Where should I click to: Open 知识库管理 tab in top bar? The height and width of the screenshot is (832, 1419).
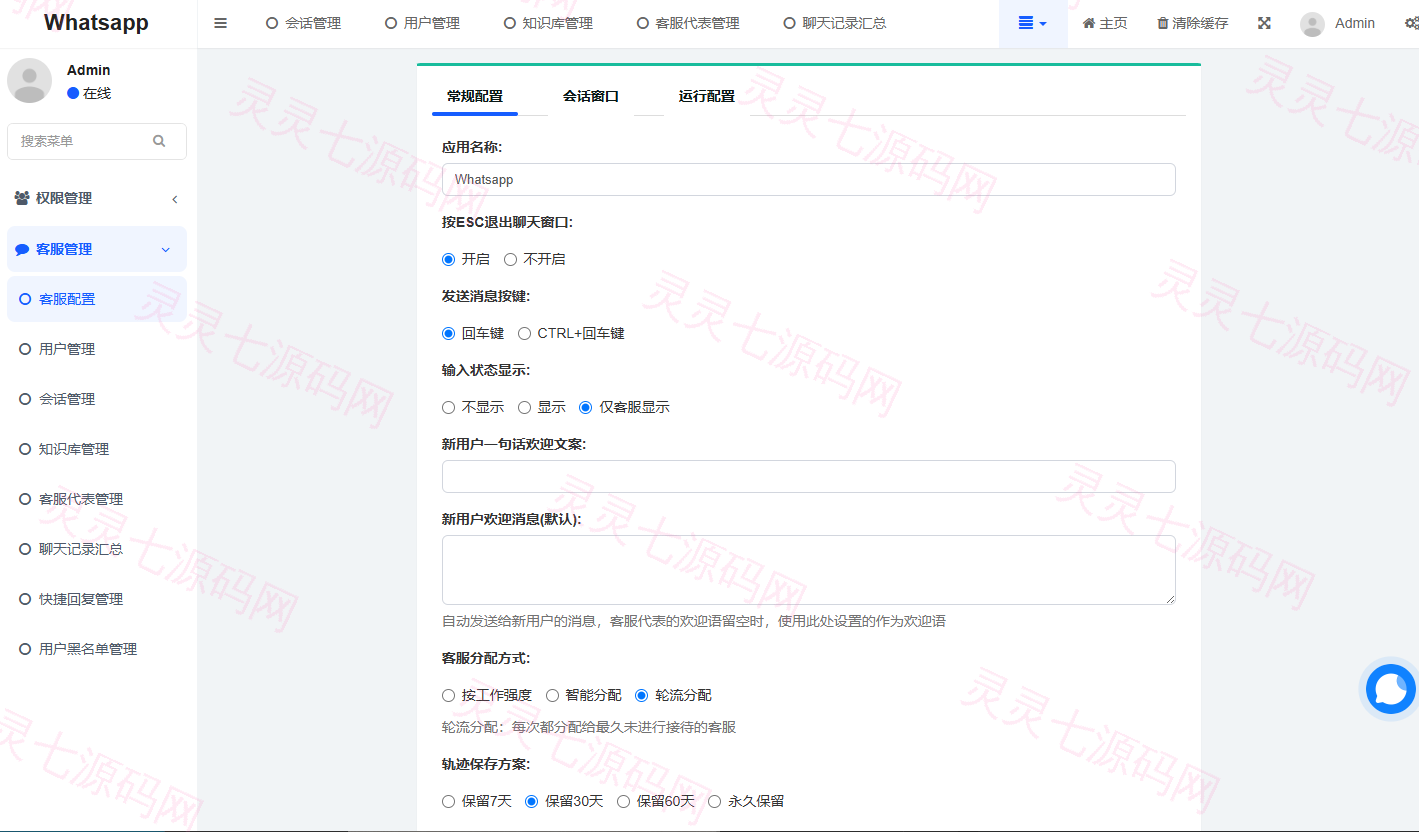pos(548,23)
